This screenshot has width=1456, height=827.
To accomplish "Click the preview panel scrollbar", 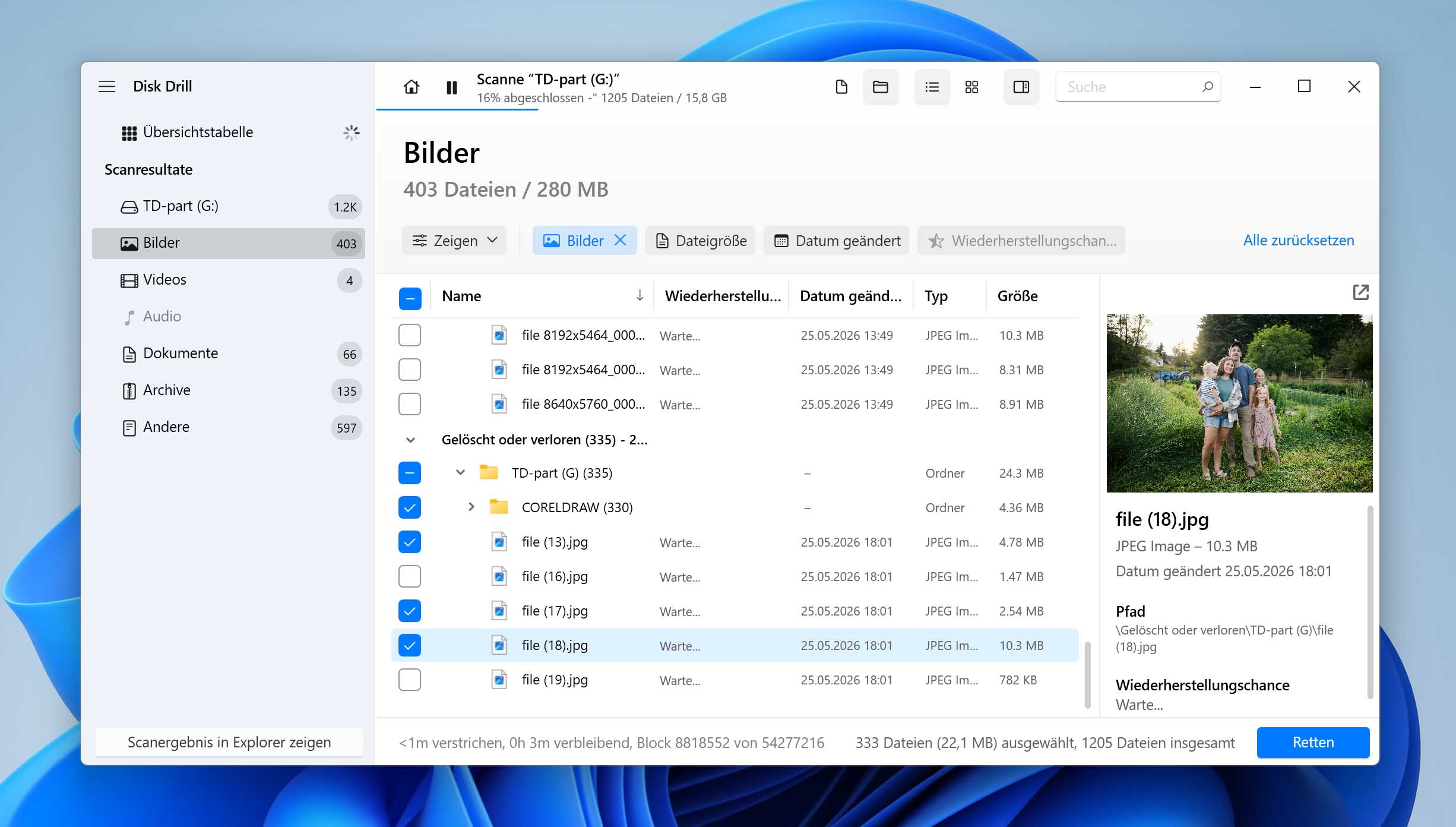I will point(1369,602).
